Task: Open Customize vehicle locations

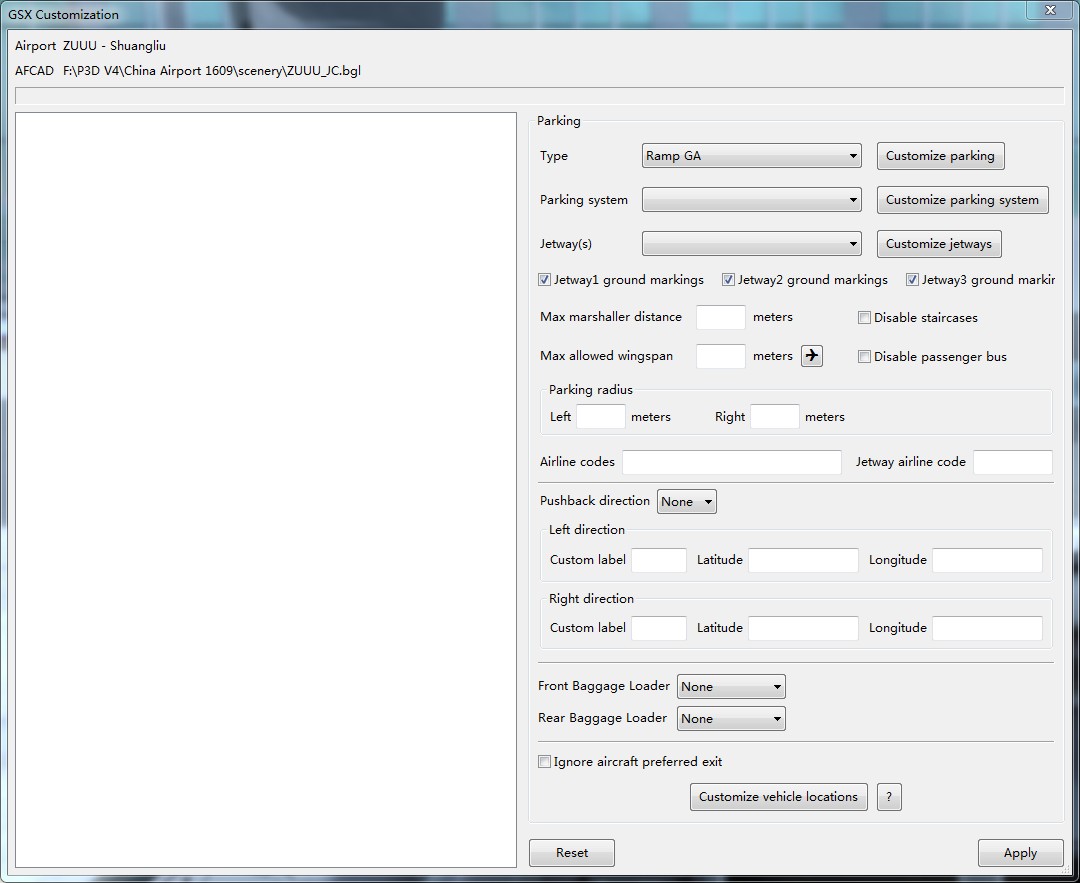Action: tap(778, 797)
